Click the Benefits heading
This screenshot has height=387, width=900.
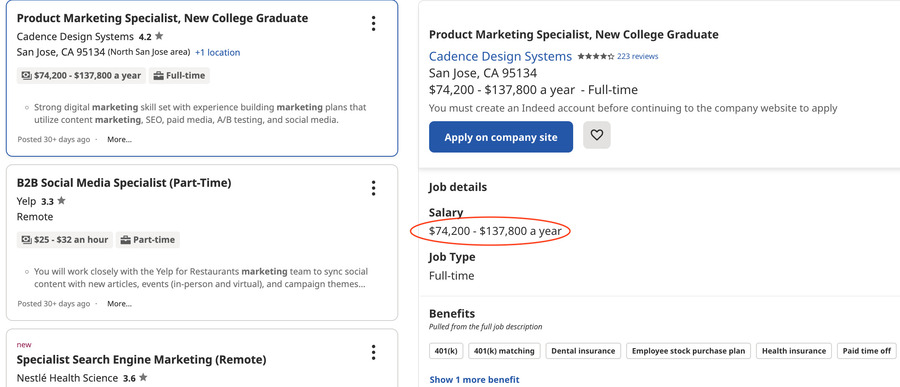452,314
